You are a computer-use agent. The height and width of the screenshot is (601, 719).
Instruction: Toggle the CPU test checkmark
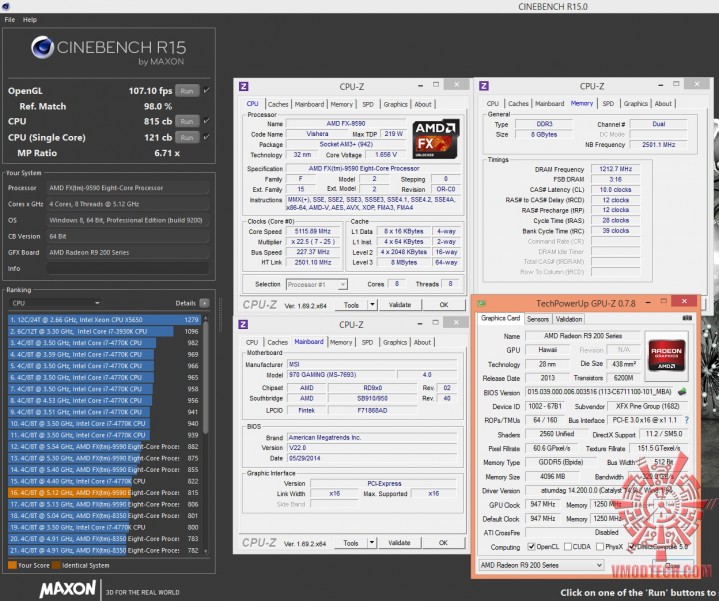click(x=206, y=121)
